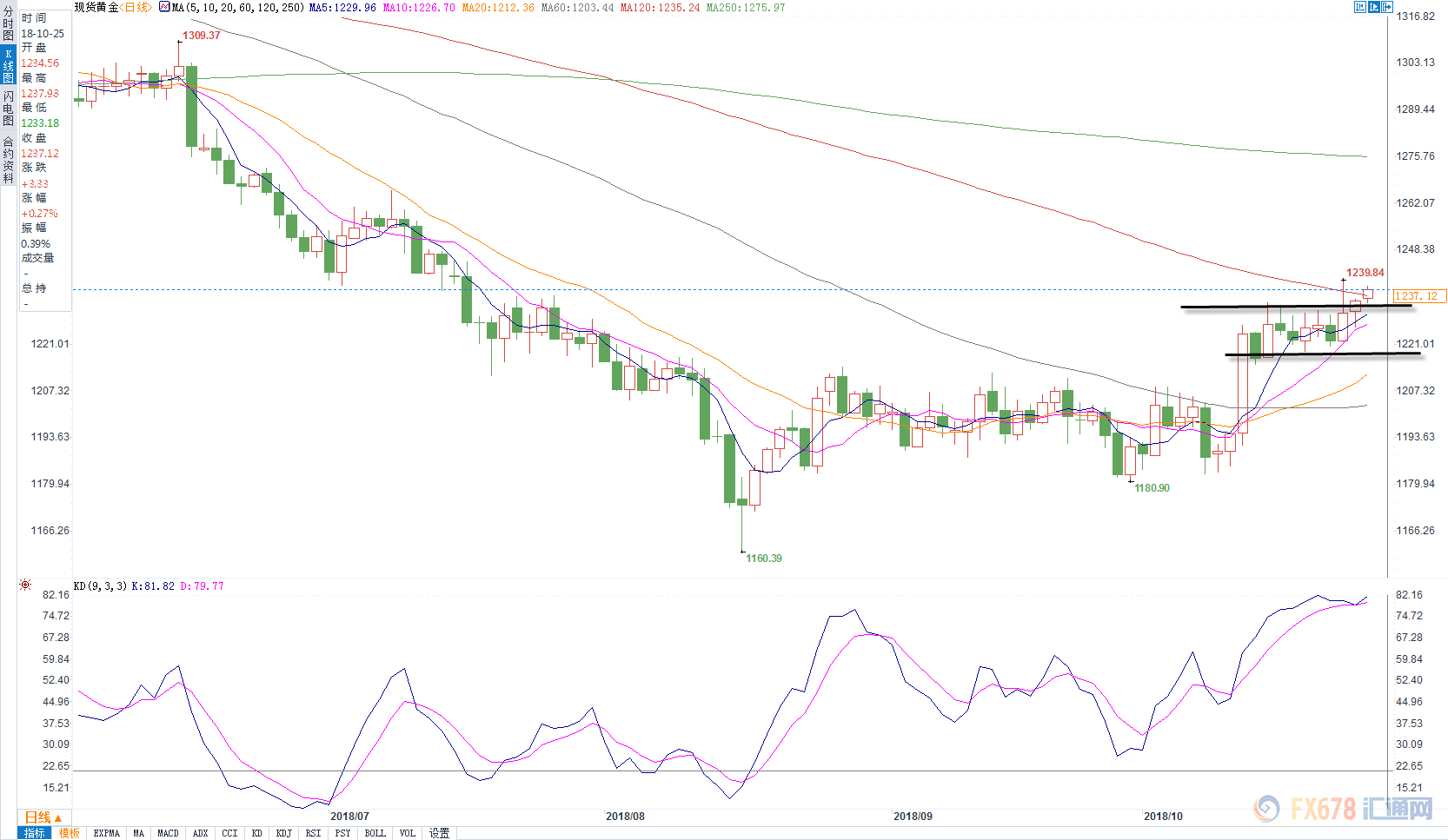The image size is (1448, 840).
Task: Click the MA60:1203.44 value
Action: click(577, 7)
